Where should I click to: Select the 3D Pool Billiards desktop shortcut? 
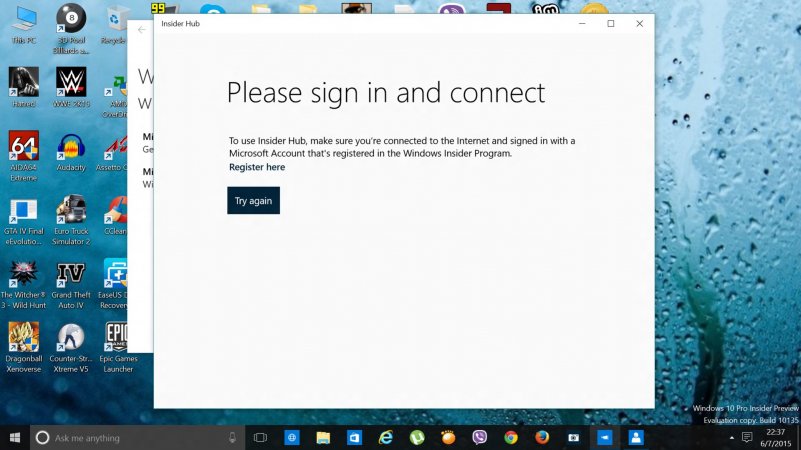(71, 29)
